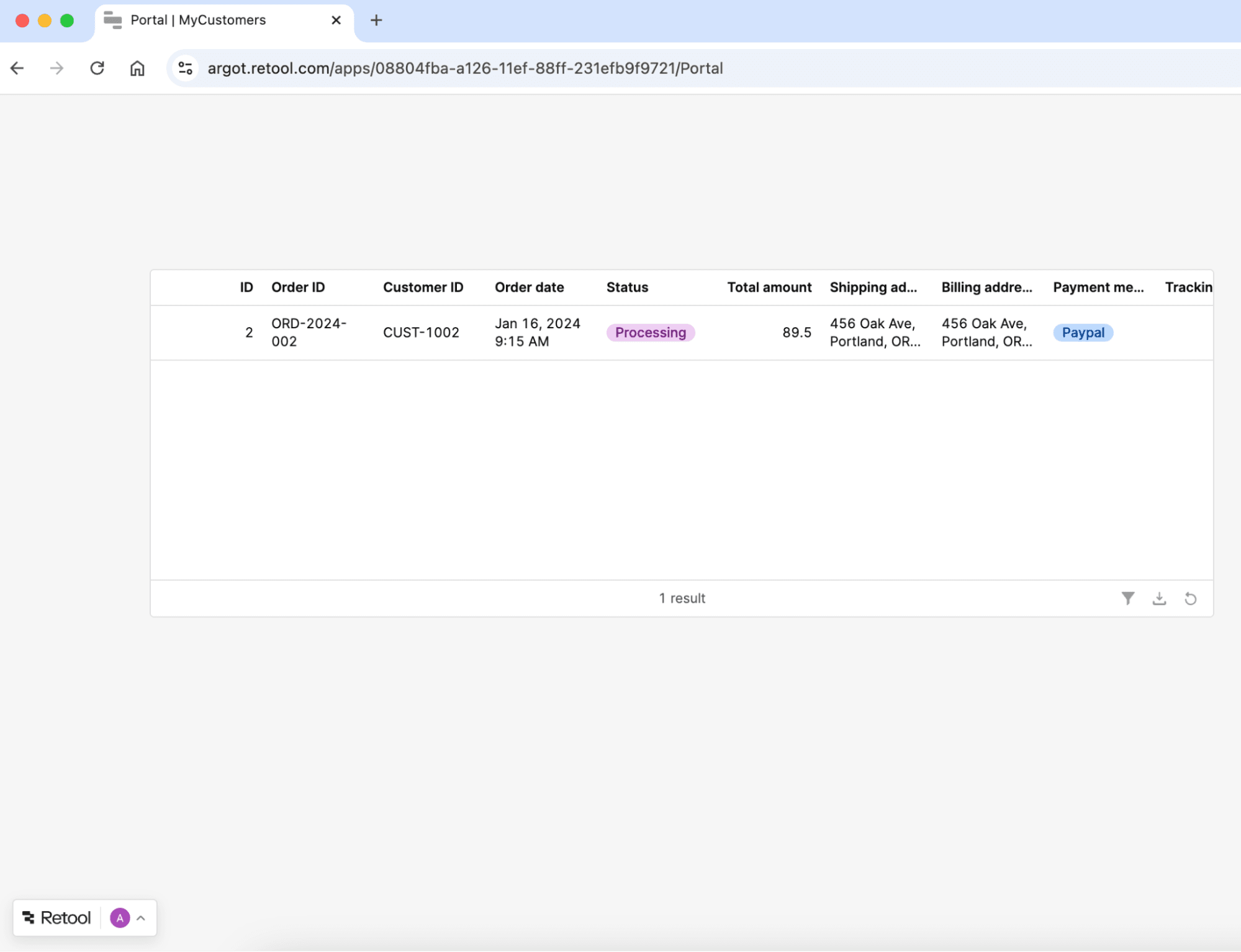Open browser home page
The width and height of the screenshot is (1241, 952).
pyautogui.click(x=137, y=68)
